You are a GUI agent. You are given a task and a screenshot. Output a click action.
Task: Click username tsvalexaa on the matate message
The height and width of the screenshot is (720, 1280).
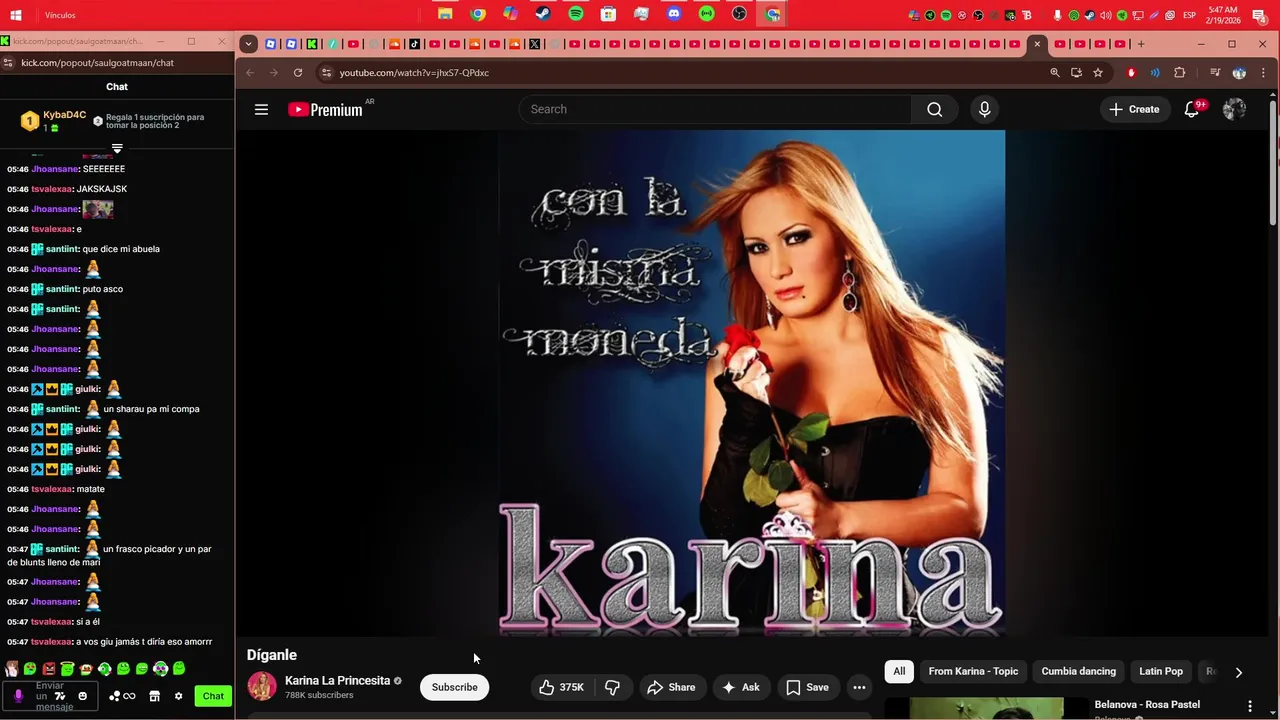(x=52, y=489)
